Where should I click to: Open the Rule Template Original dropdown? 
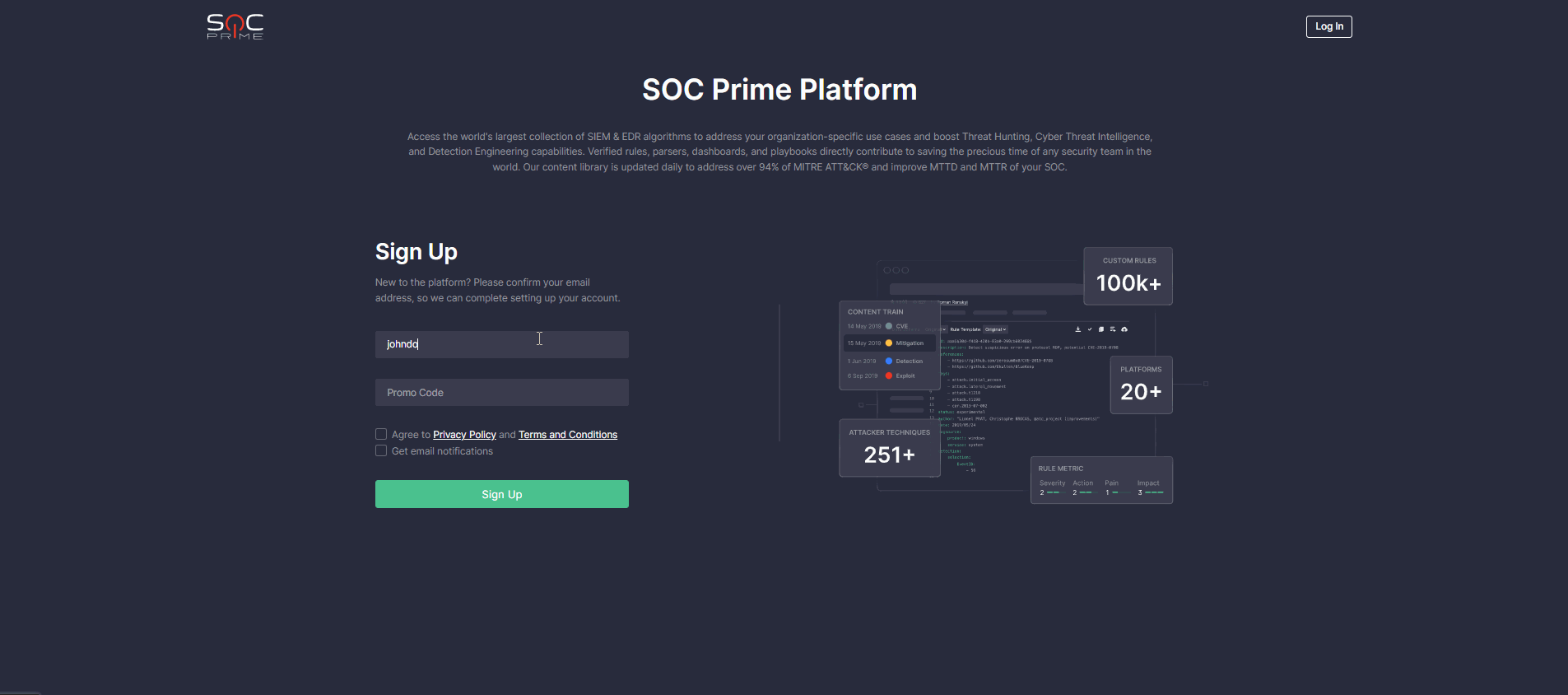click(x=995, y=329)
